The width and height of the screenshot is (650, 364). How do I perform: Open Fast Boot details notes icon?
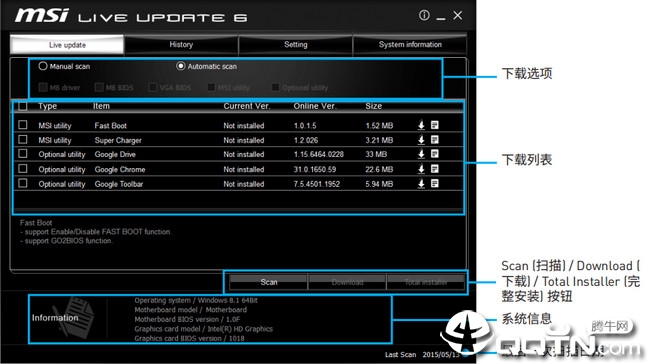pyautogui.click(x=434, y=124)
